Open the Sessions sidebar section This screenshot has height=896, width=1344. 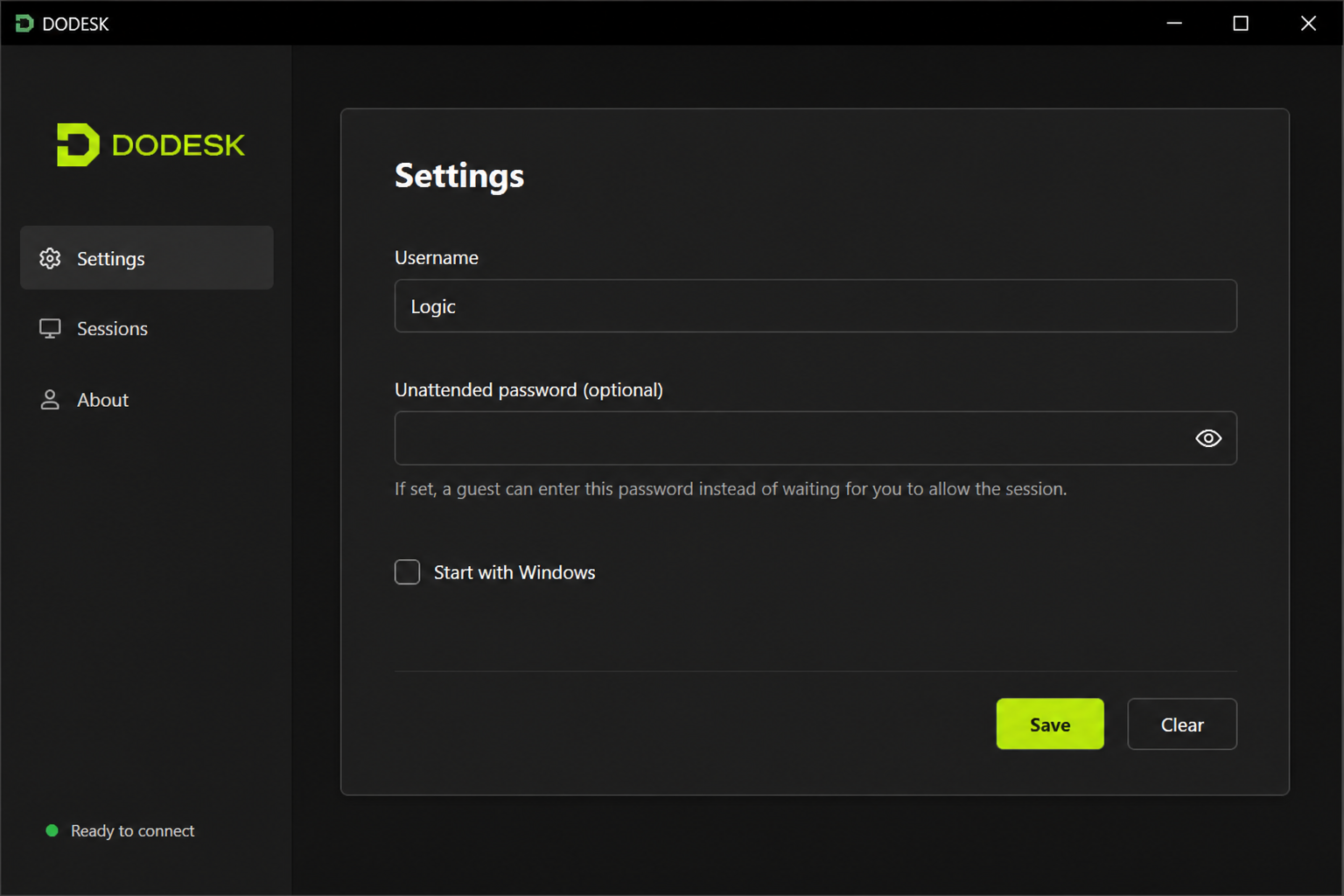[x=146, y=329]
